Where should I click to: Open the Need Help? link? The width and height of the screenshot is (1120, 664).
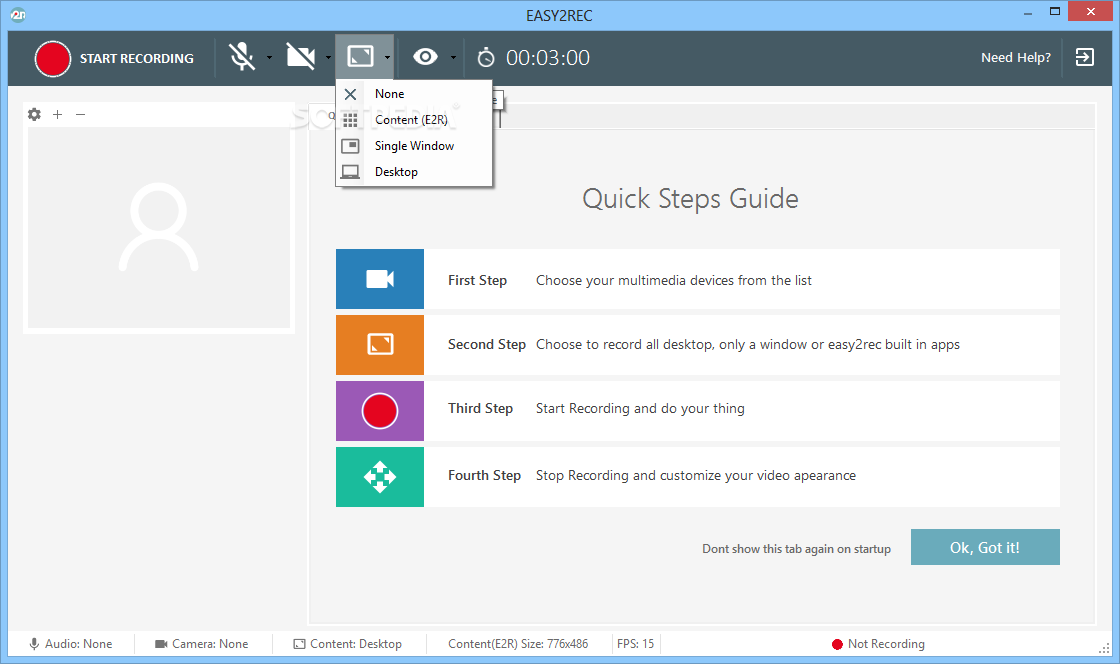coord(1016,57)
